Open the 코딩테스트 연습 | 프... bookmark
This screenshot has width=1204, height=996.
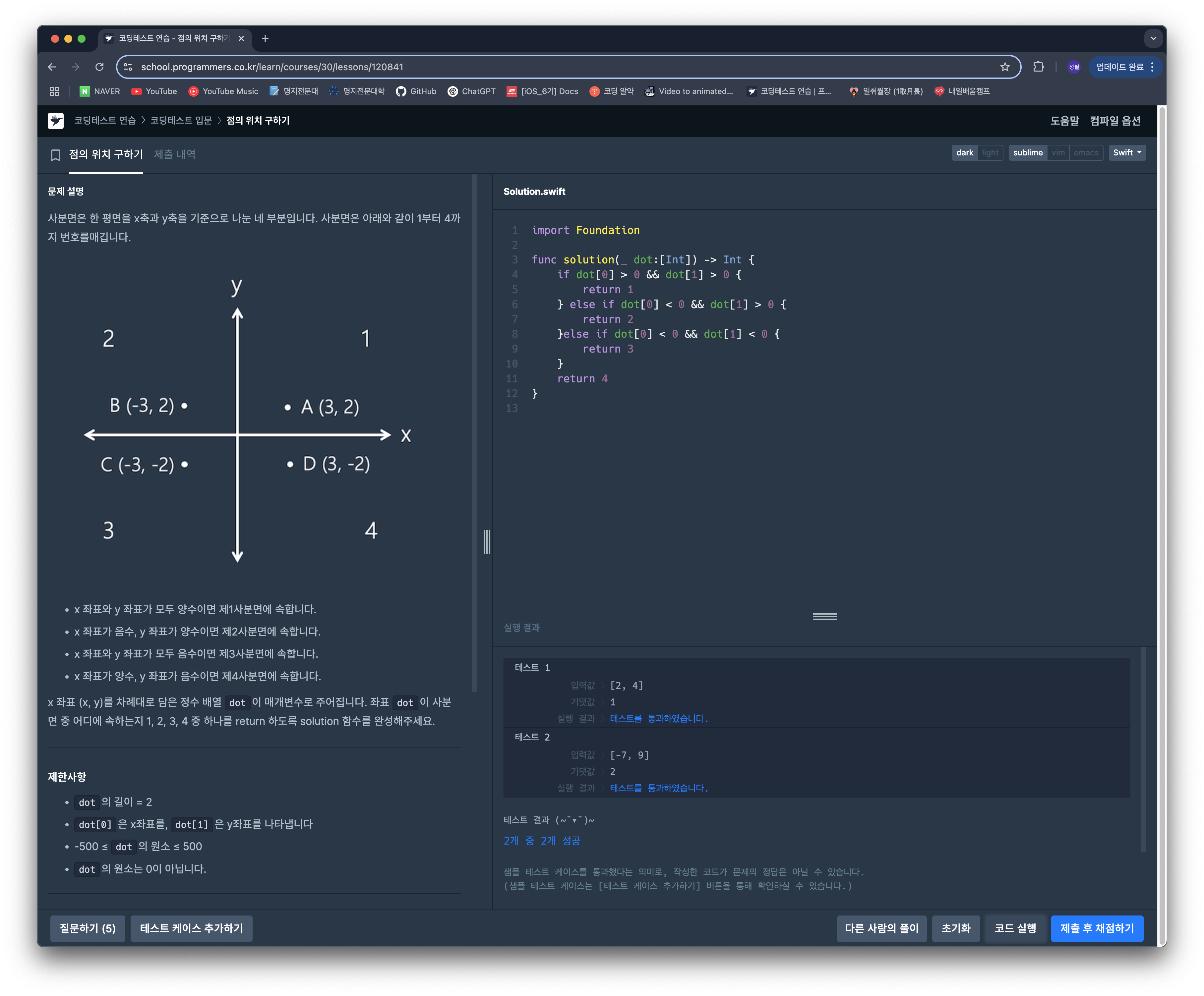pos(789,91)
